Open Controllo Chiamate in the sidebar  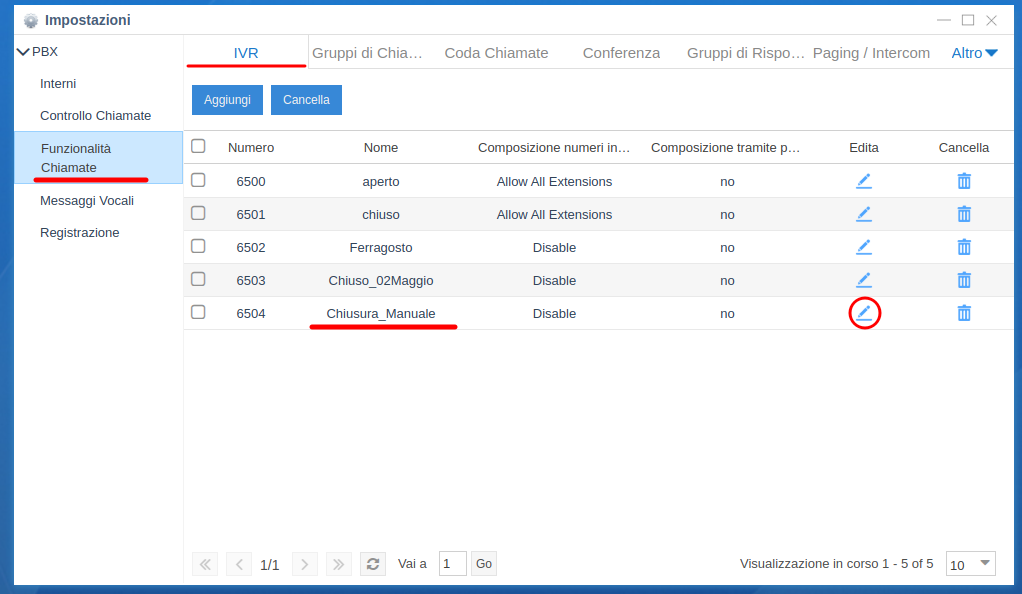point(95,115)
